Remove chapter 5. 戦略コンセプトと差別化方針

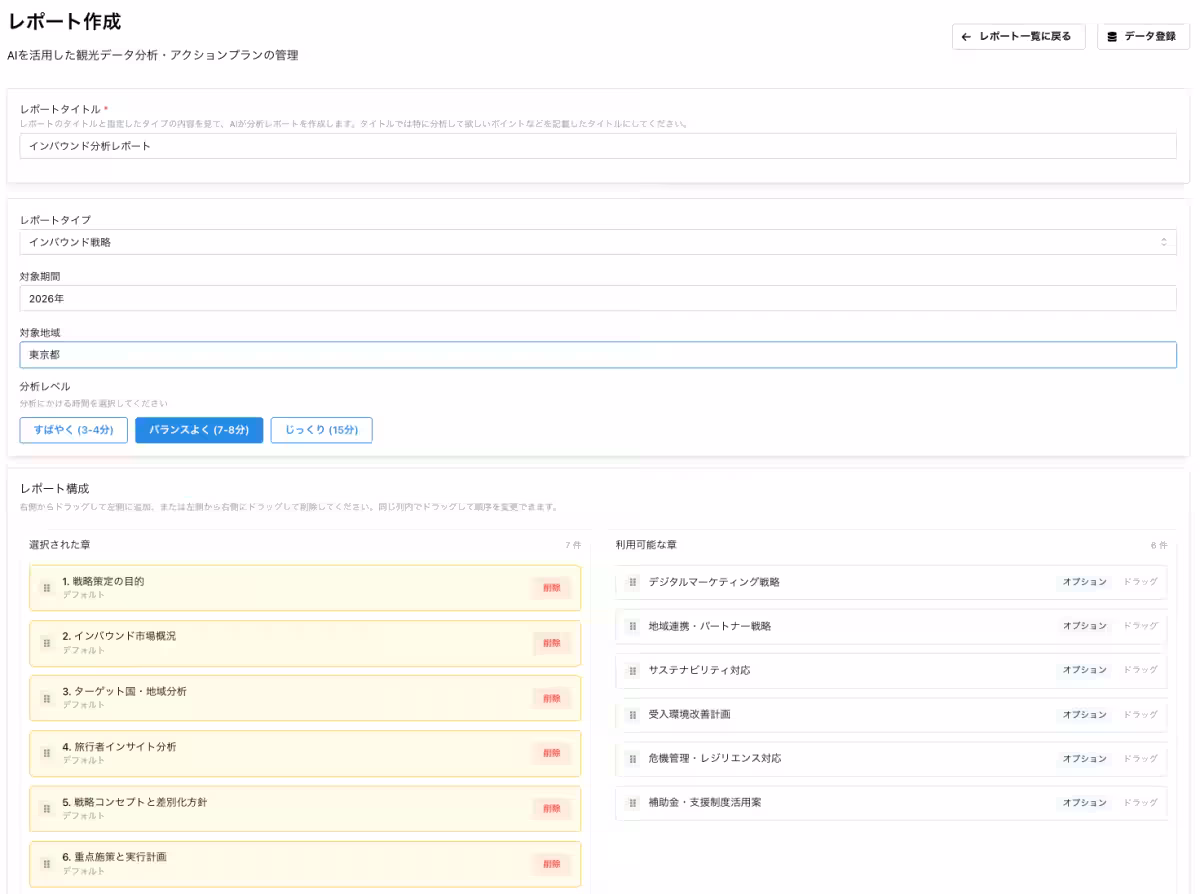551,808
